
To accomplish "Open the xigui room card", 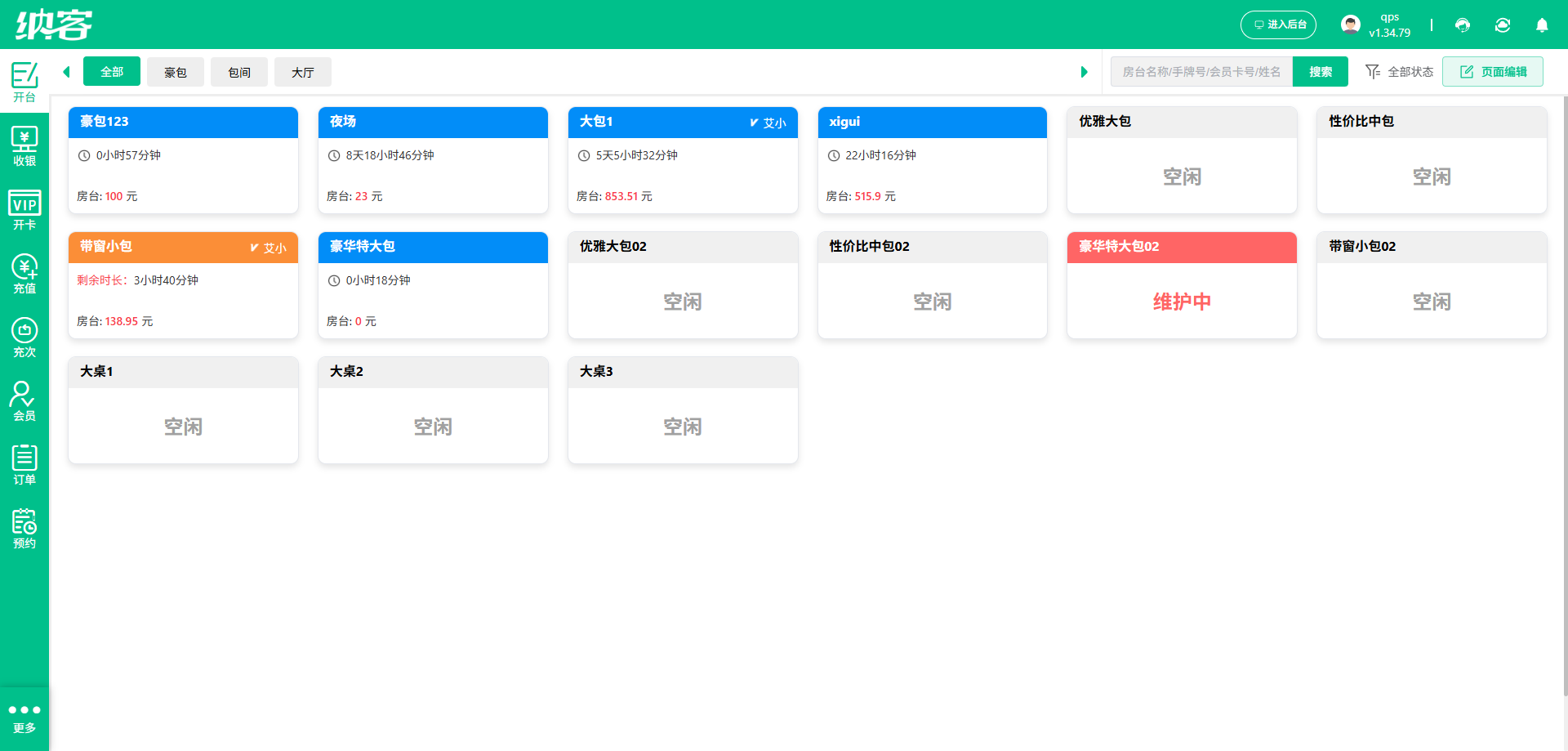I will pyautogui.click(x=933, y=160).
